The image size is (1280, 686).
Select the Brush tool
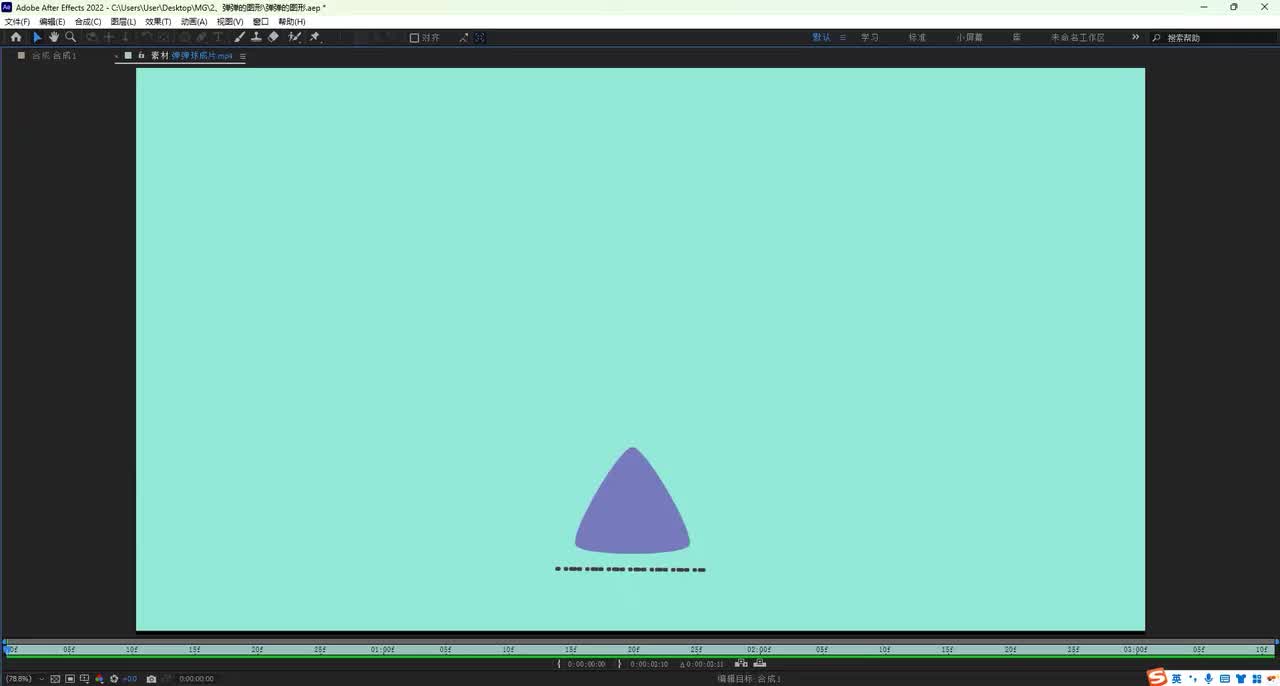click(240, 37)
